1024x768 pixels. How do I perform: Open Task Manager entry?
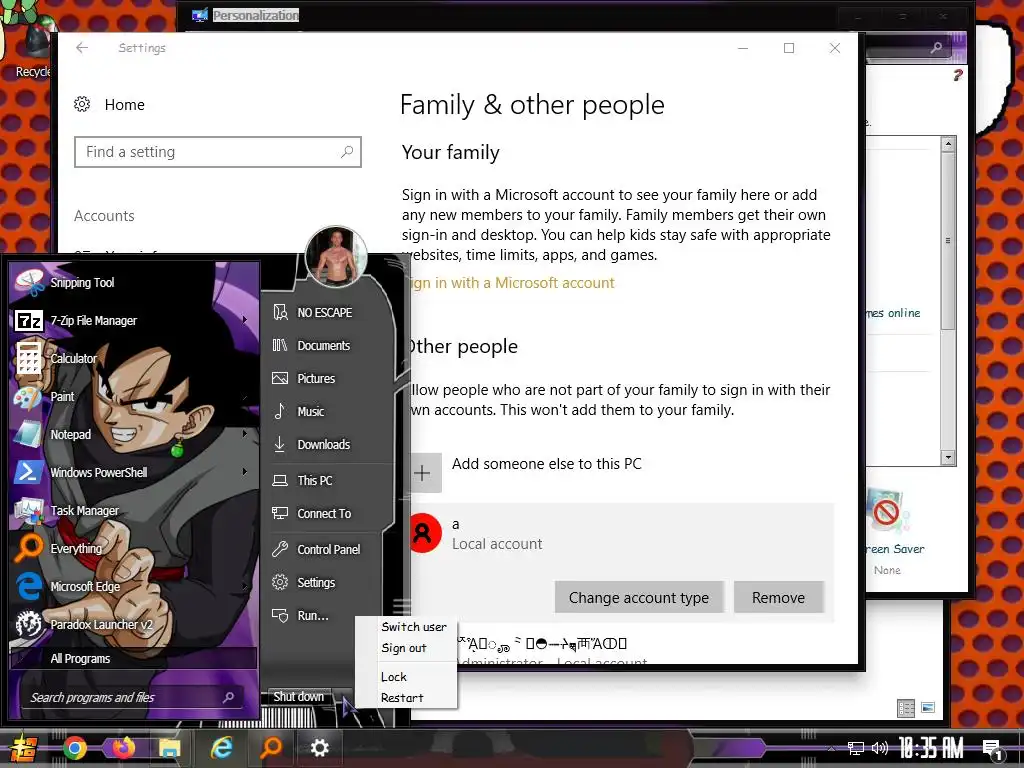click(134, 511)
